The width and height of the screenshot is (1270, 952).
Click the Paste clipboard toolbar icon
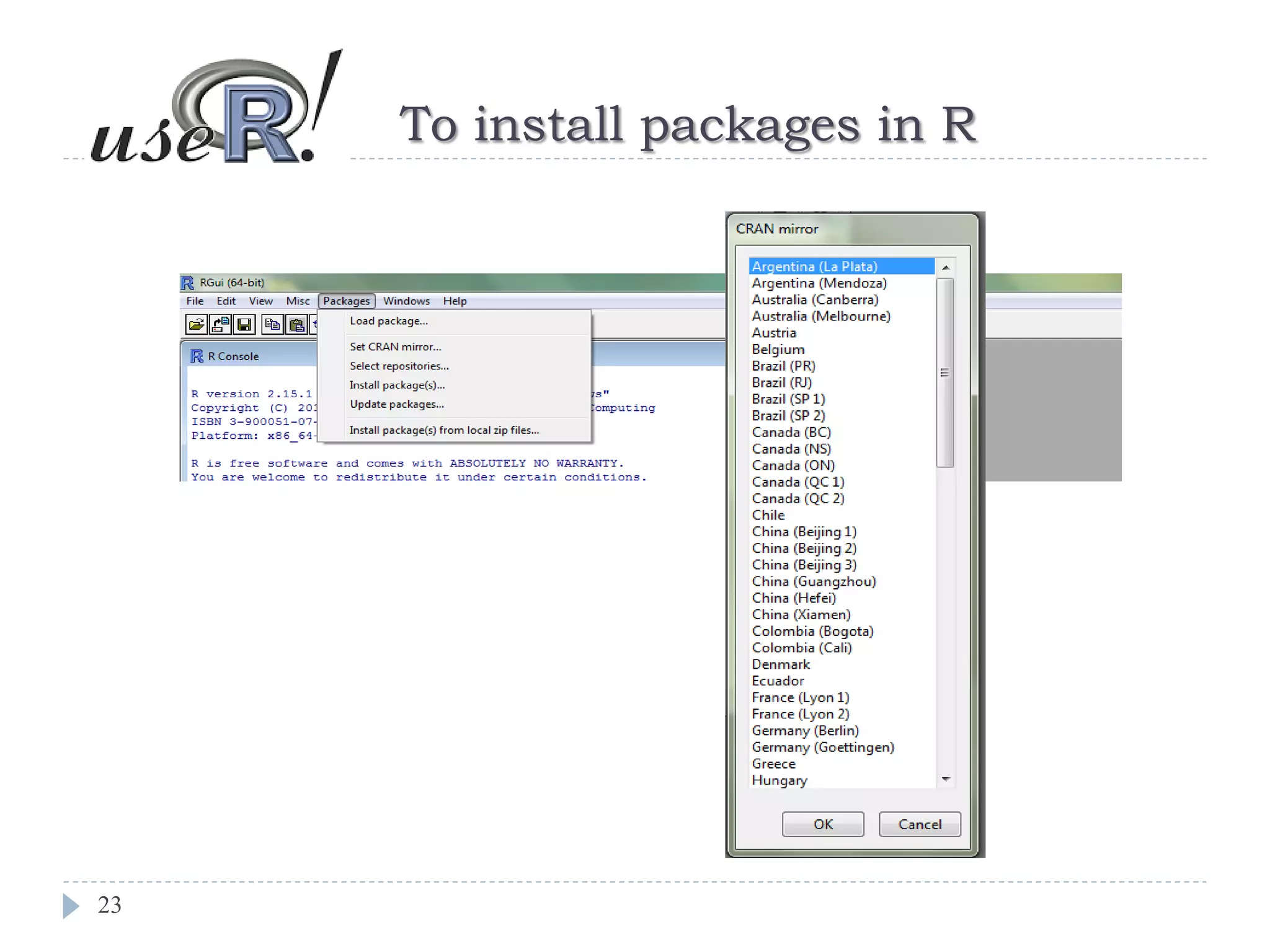(x=296, y=324)
